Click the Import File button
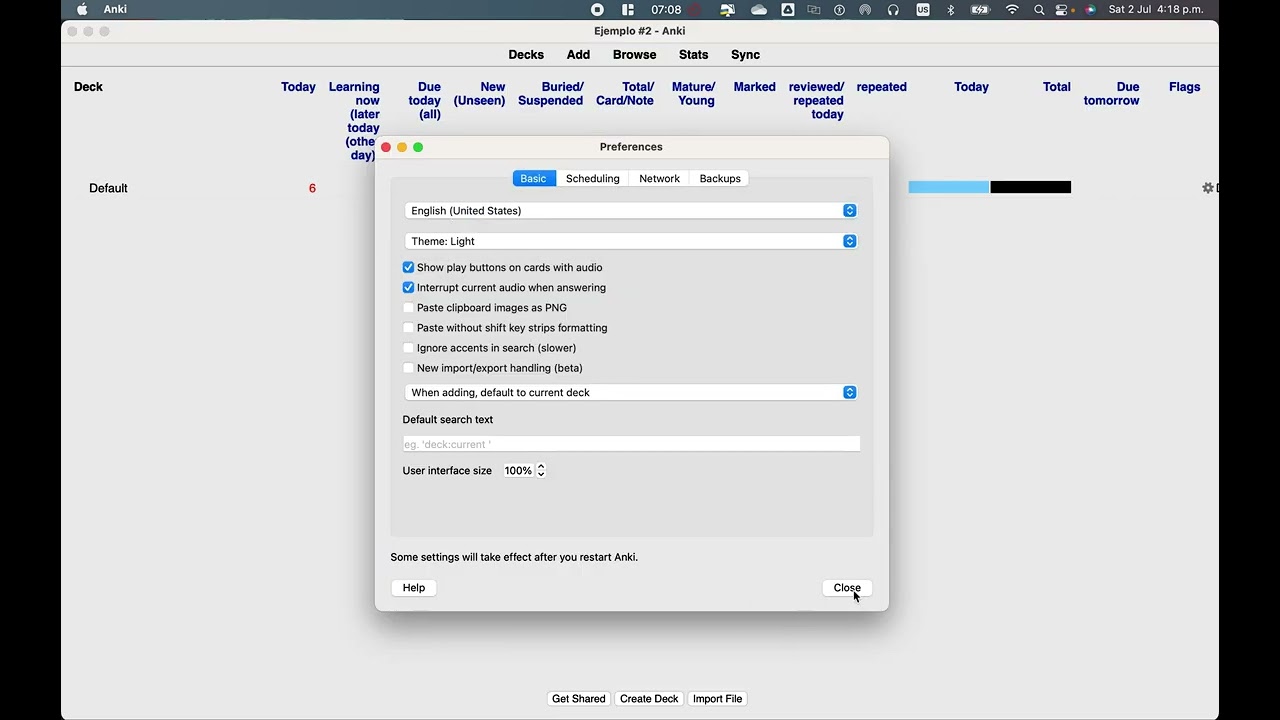 (x=718, y=699)
